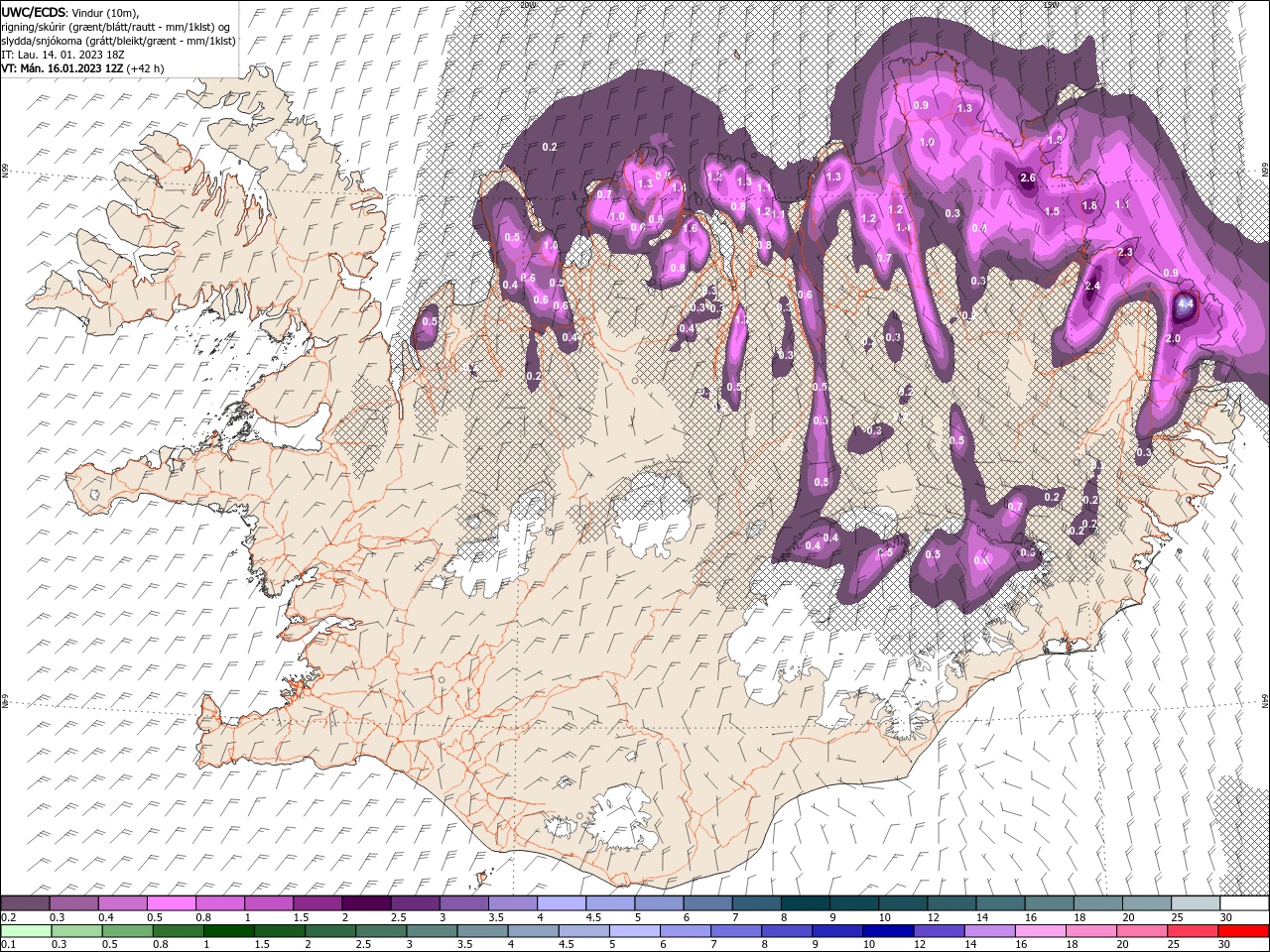The height and width of the screenshot is (952, 1270).
Task: Click rain legend swatch starting at 18
Action: click(x=1089, y=931)
